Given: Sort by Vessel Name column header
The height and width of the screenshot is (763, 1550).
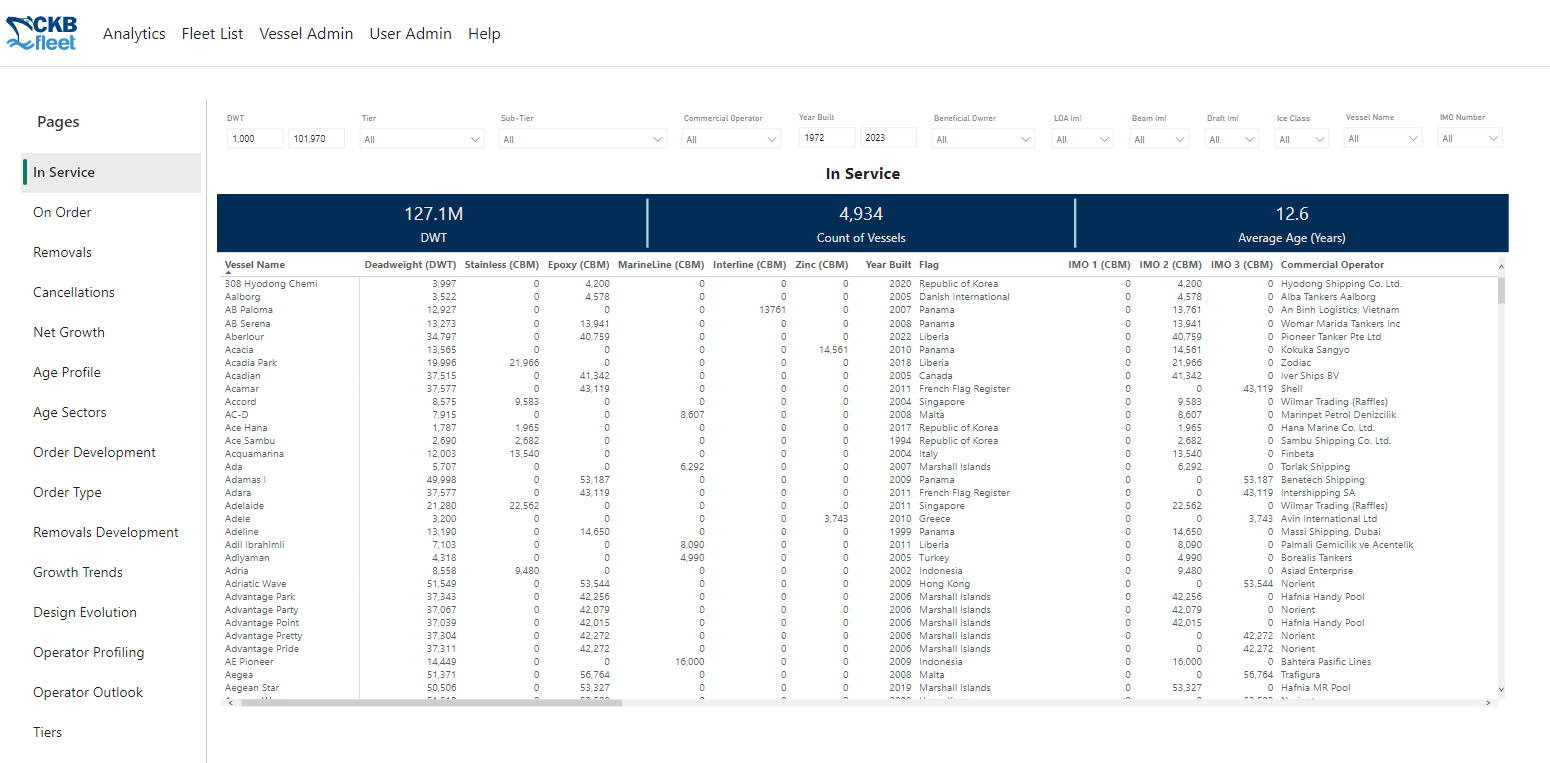Looking at the screenshot, I should pos(255,265).
